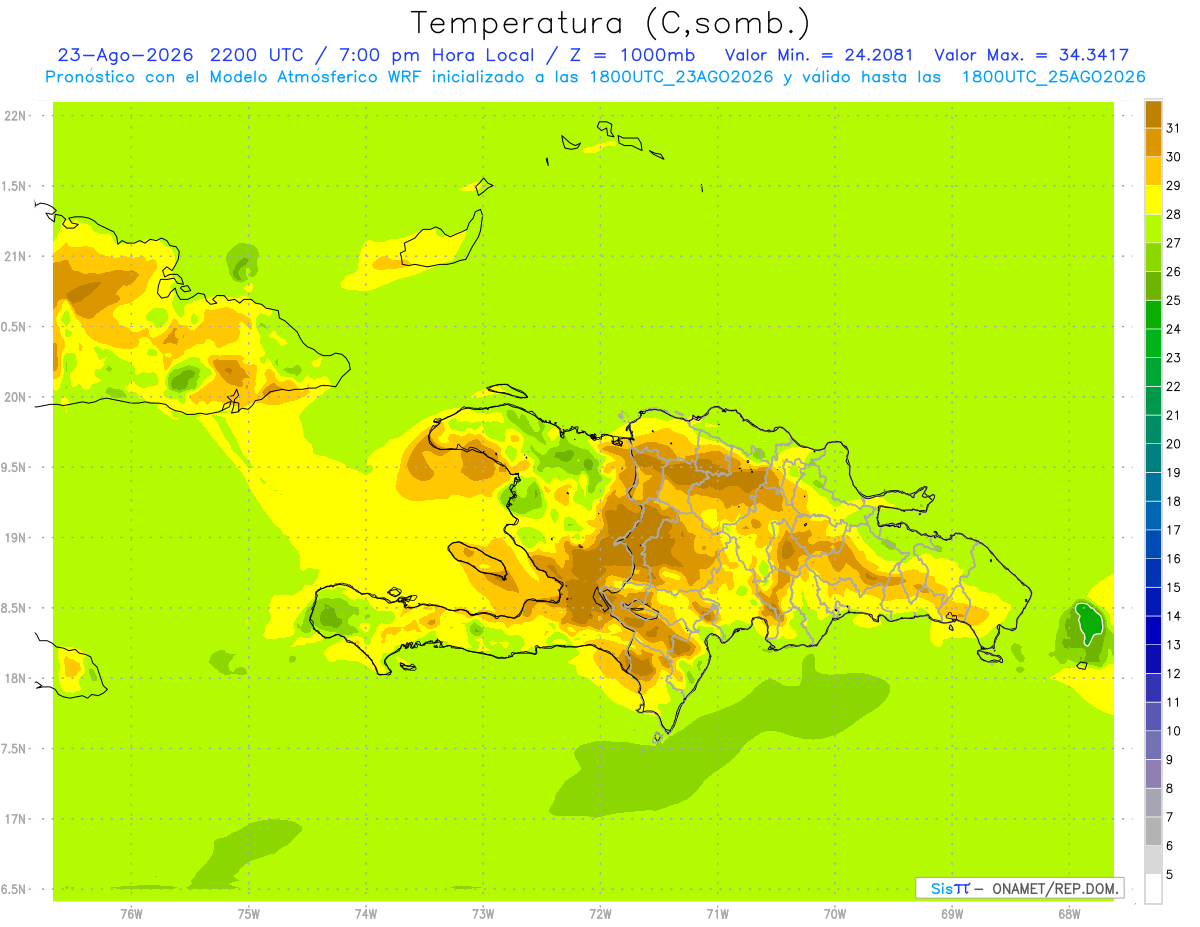
Task: Click "Valor Max. = 34.3417"
Action: click(1032, 55)
